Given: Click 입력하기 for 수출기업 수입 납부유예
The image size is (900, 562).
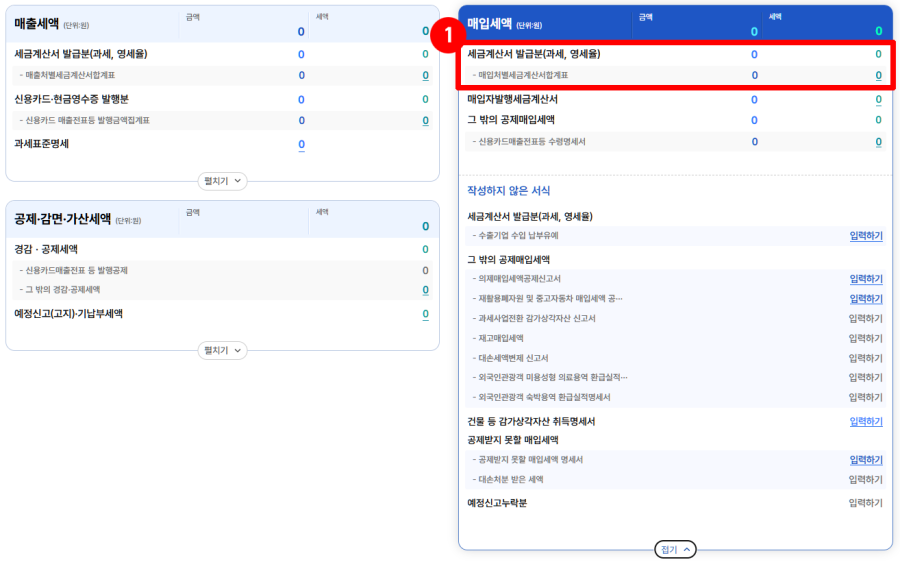Looking at the screenshot, I should [865, 236].
